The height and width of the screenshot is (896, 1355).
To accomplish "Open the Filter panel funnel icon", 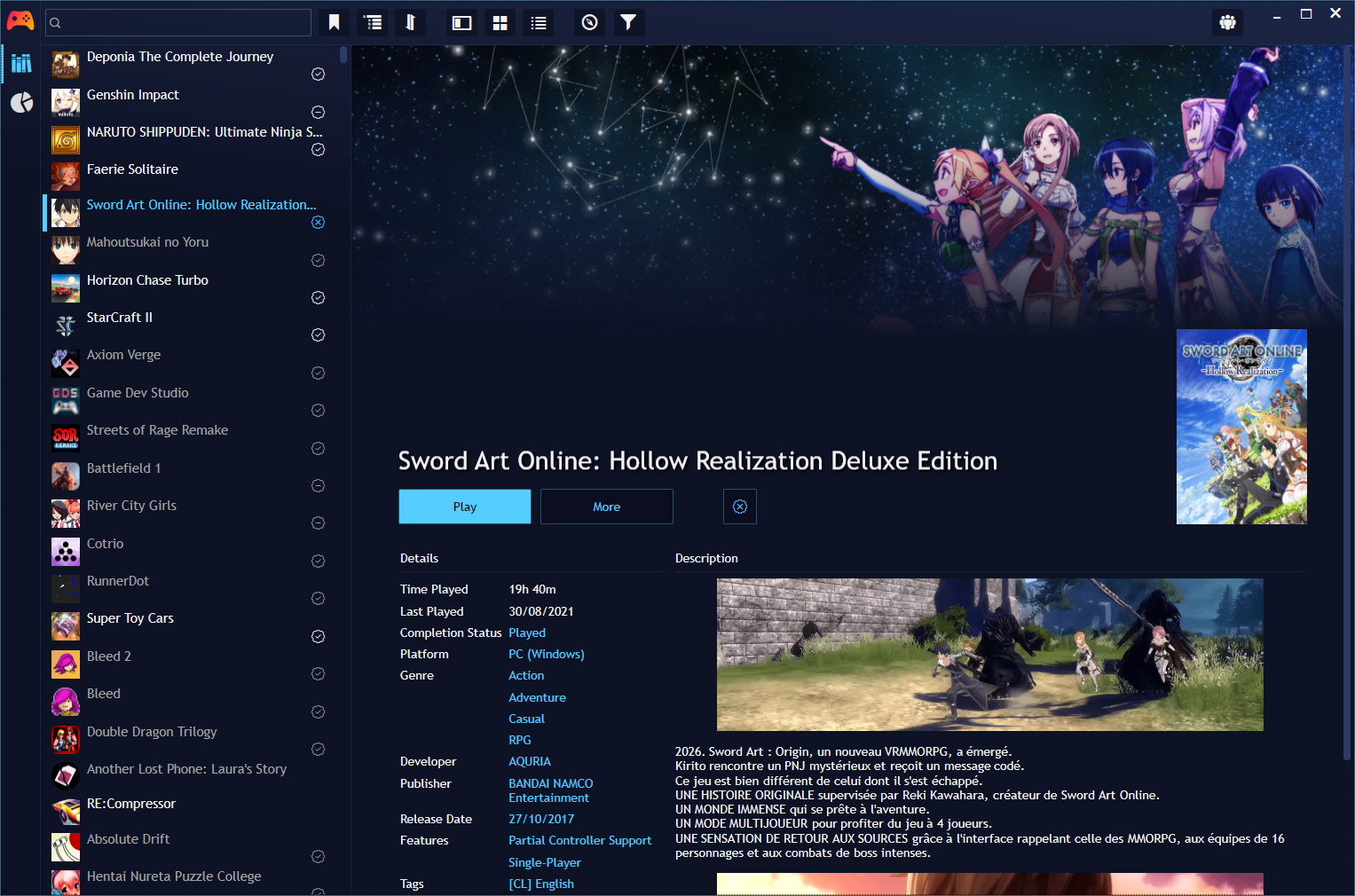I will point(628,22).
